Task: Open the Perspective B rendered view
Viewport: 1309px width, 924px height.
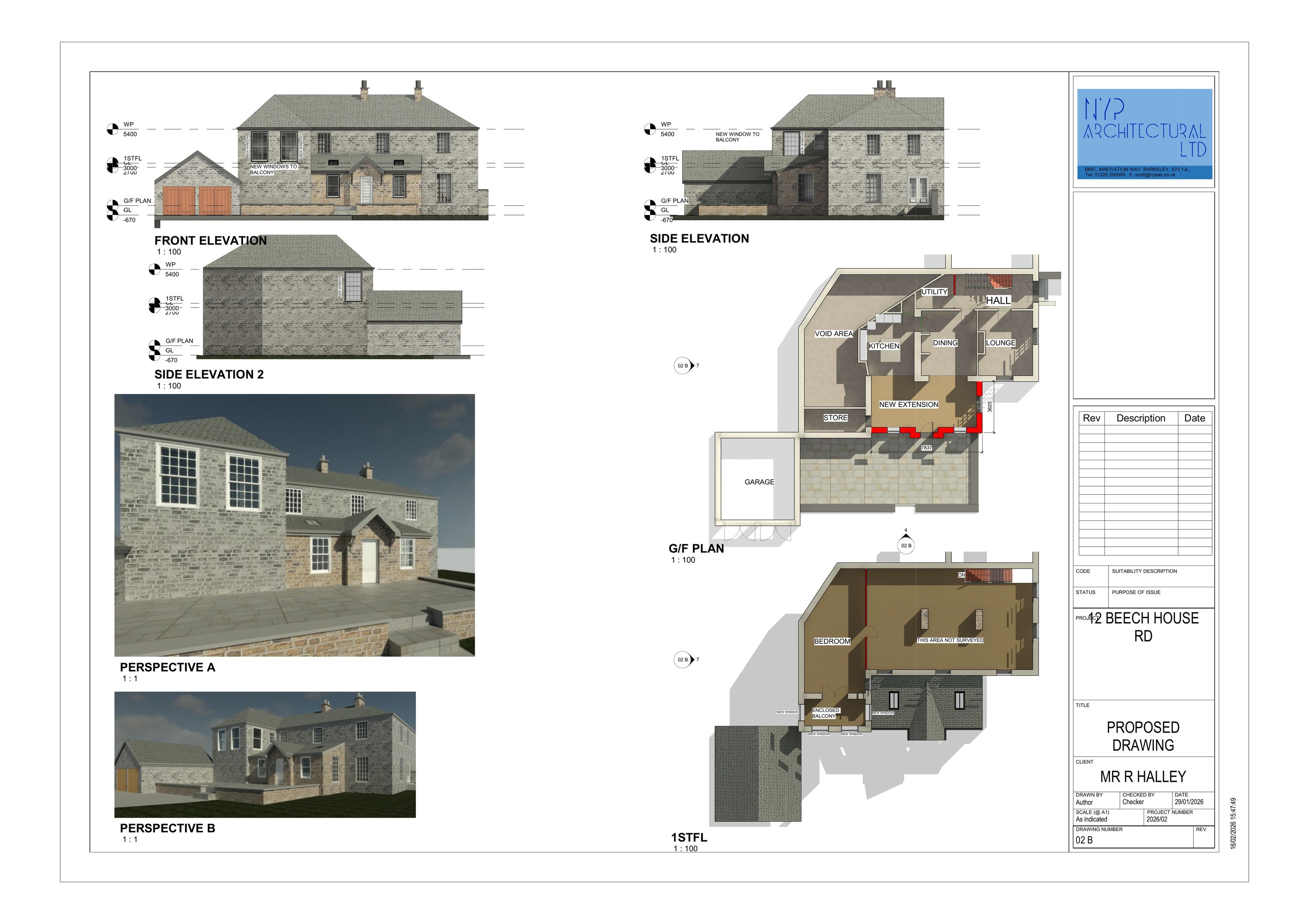Action: click(264, 754)
